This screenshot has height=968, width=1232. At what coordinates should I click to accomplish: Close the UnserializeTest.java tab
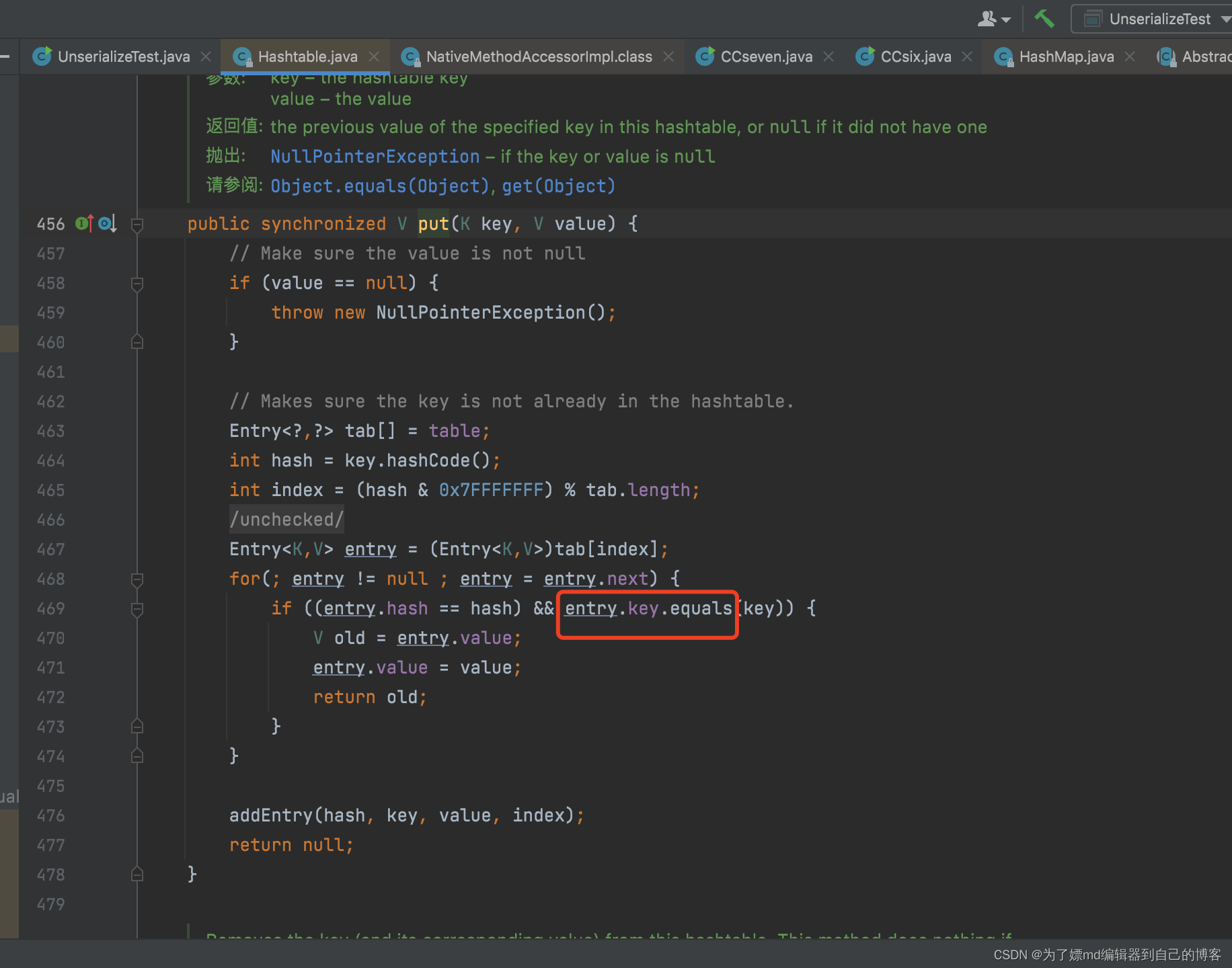point(206,56)
